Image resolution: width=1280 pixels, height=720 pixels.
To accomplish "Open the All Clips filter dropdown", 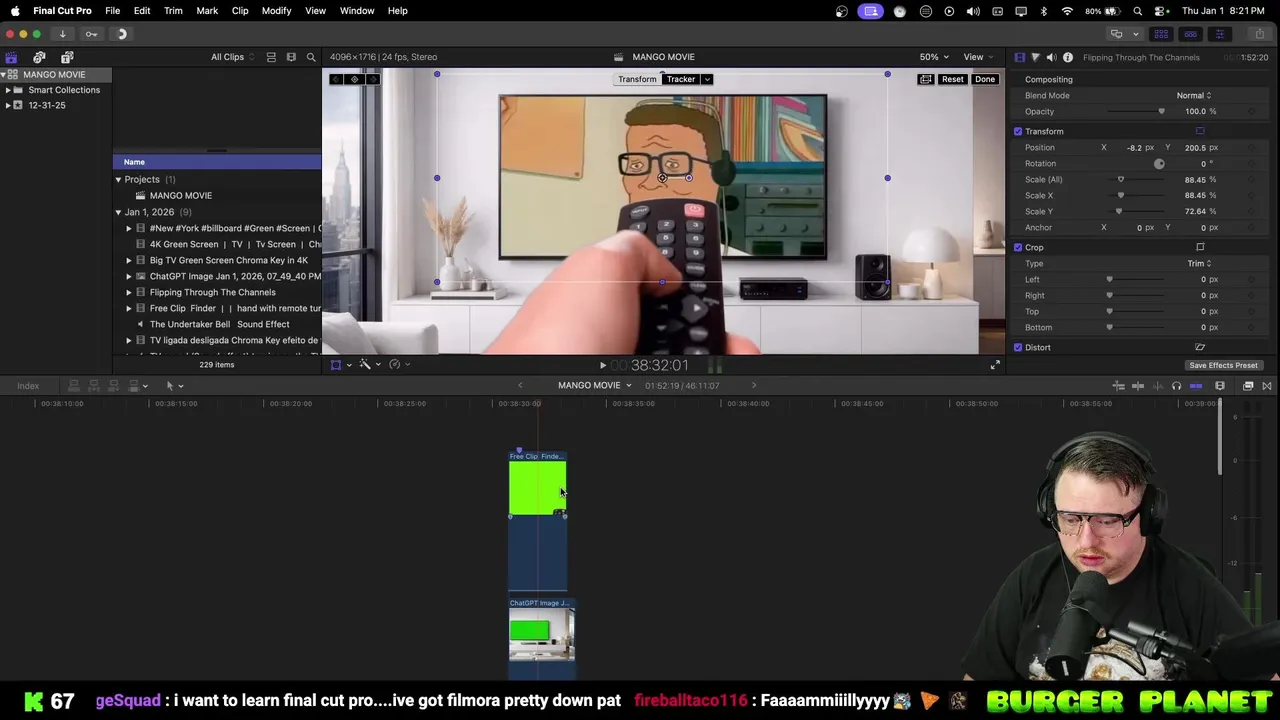I will pos(232,57).
